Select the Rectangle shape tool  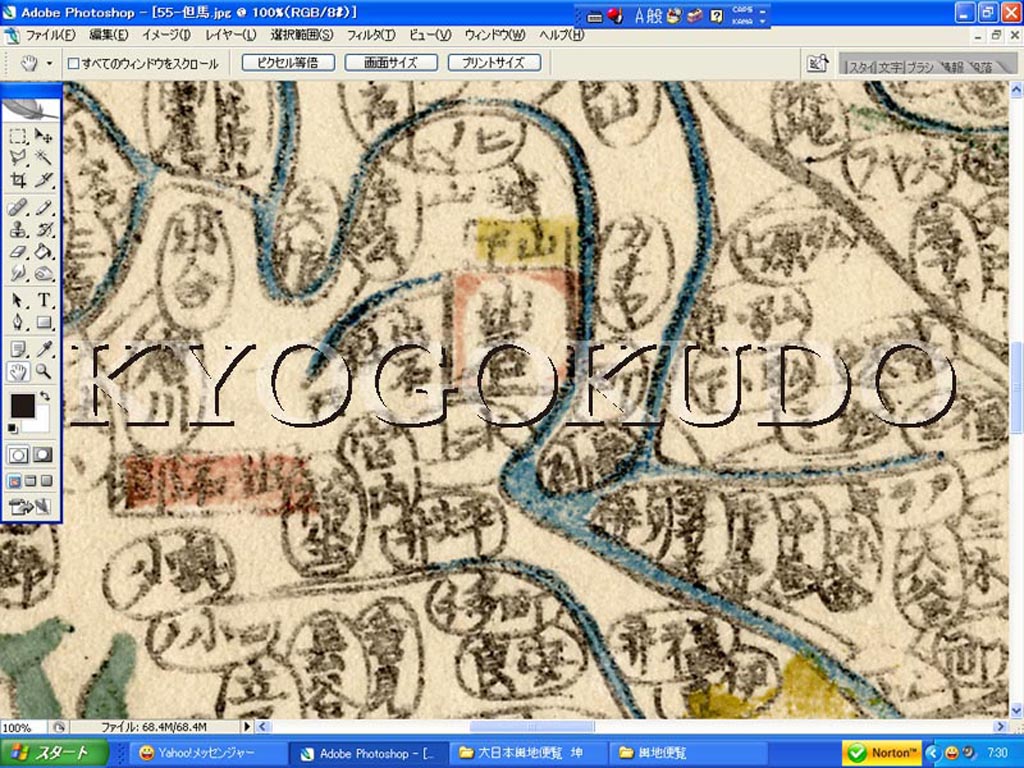point(43,322)
